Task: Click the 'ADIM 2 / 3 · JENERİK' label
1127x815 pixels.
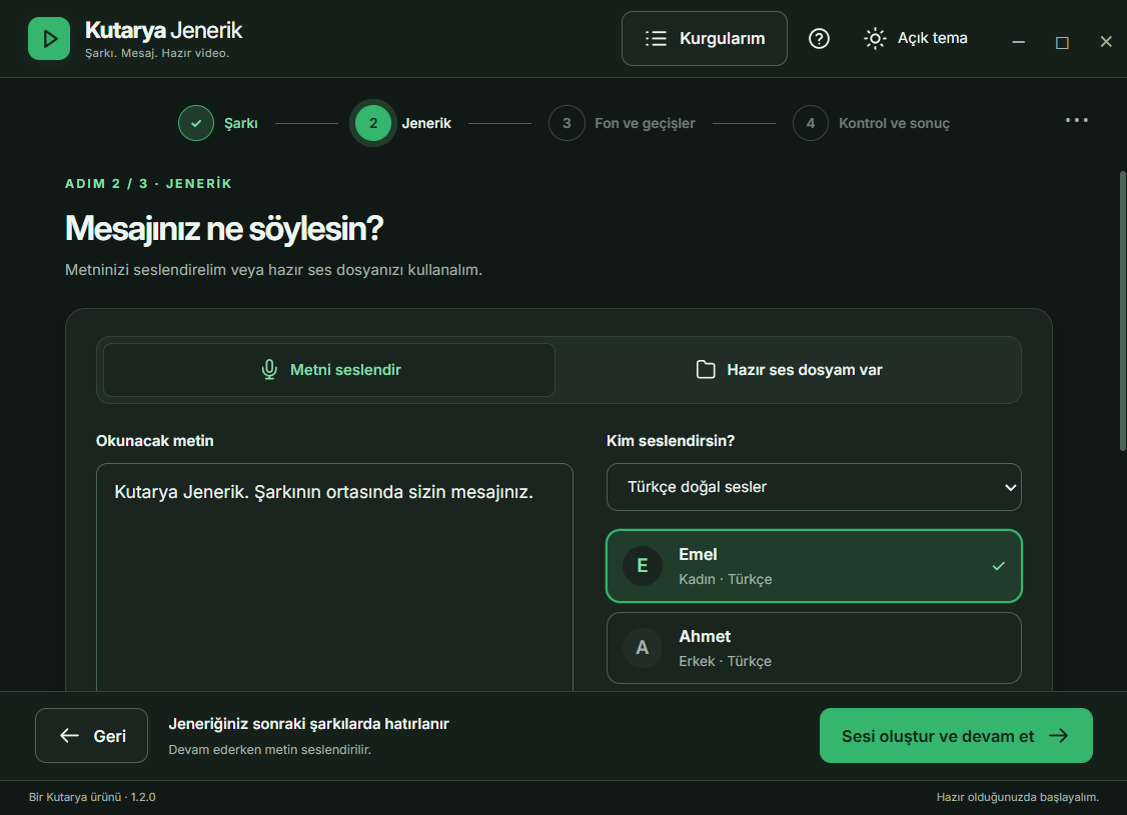Action: [x=149, y=183]
